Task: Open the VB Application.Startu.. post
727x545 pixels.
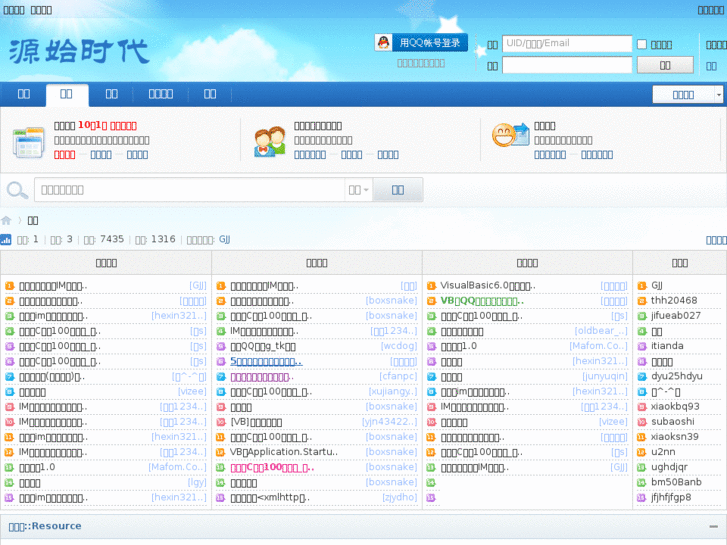Action: 284,452
